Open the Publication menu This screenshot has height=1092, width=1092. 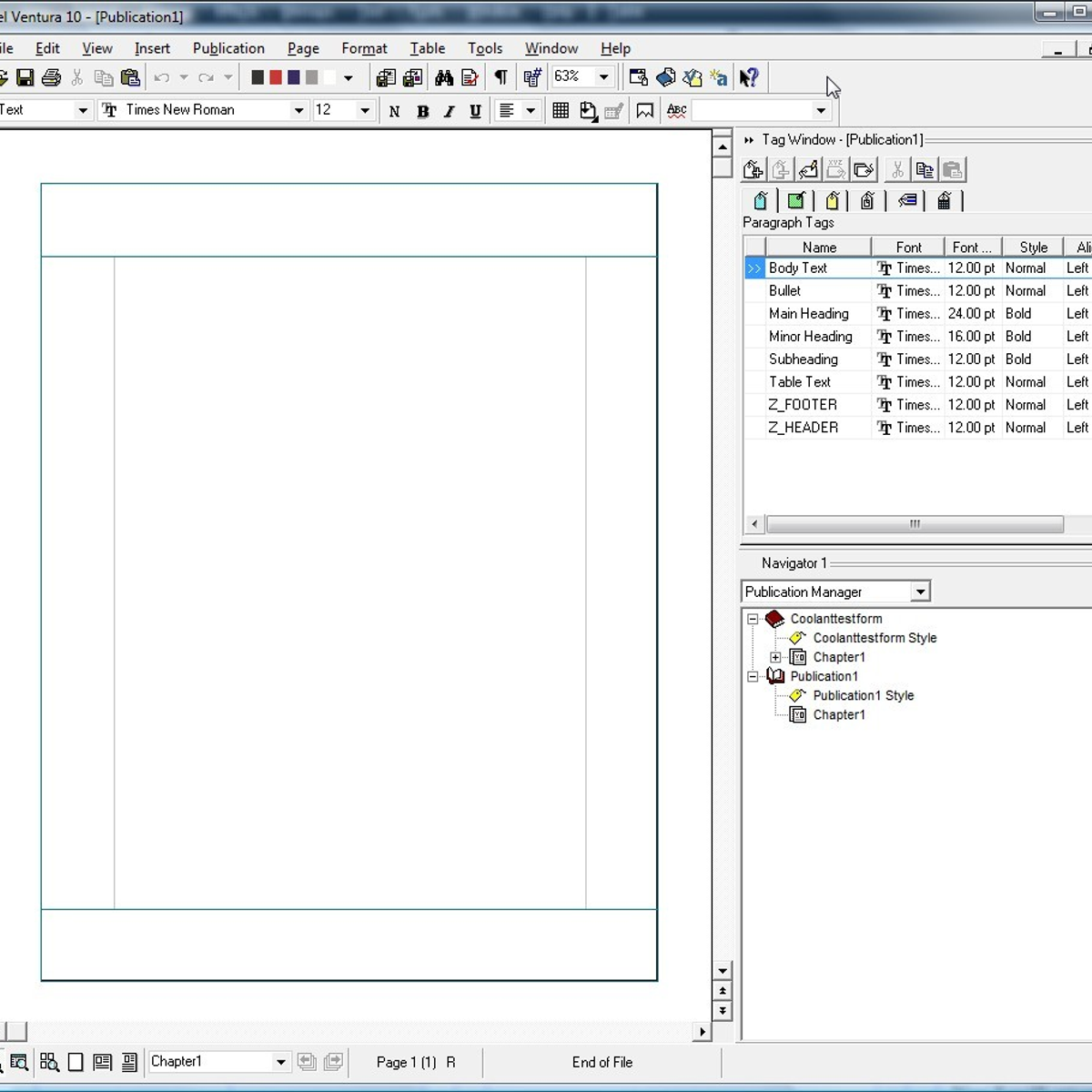(228, 48)
